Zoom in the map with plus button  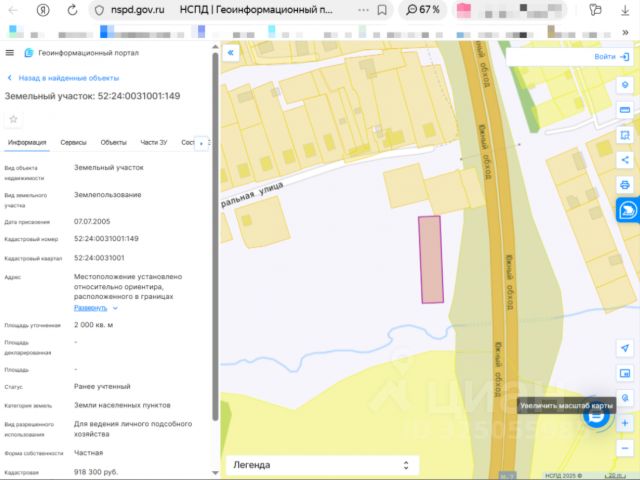click(625, 423)
